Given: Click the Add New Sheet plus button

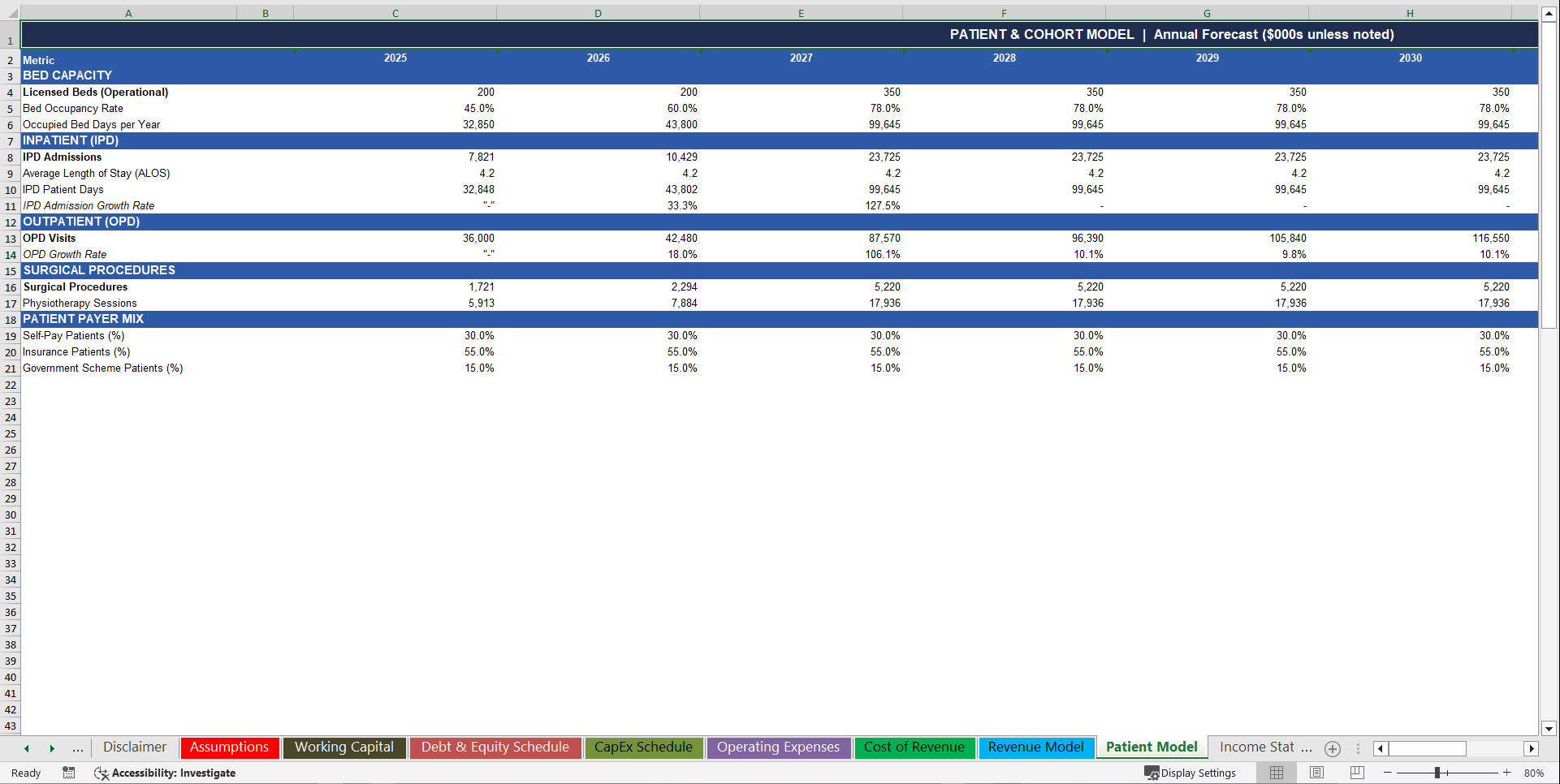Looking at the screenshot, I should pos(1332,748).
